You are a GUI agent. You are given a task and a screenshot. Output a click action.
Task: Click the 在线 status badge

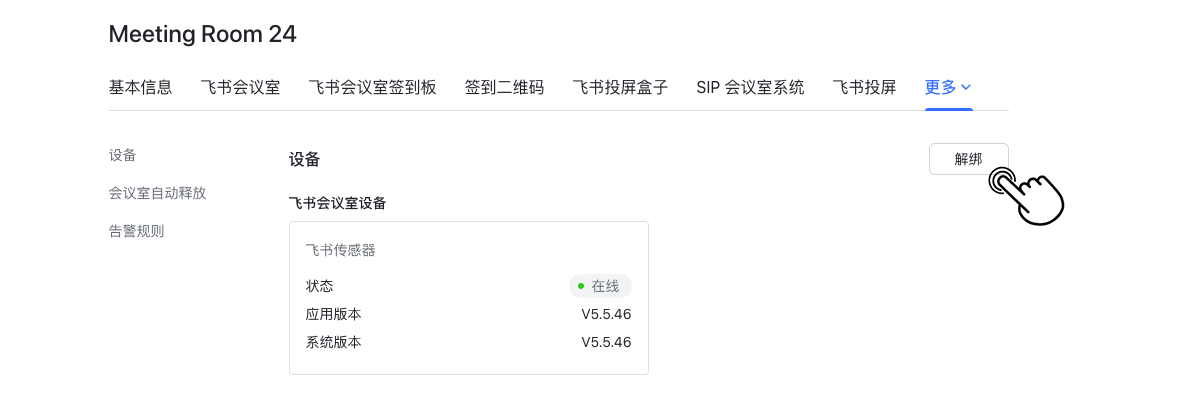(x=600, y=287)
